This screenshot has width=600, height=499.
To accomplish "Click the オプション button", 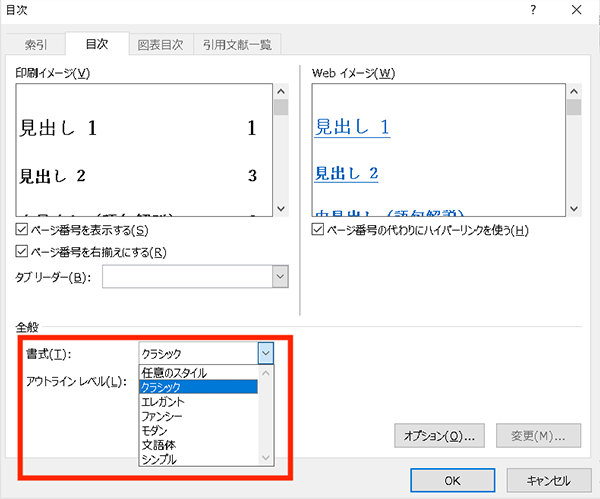I will point(440,436).
